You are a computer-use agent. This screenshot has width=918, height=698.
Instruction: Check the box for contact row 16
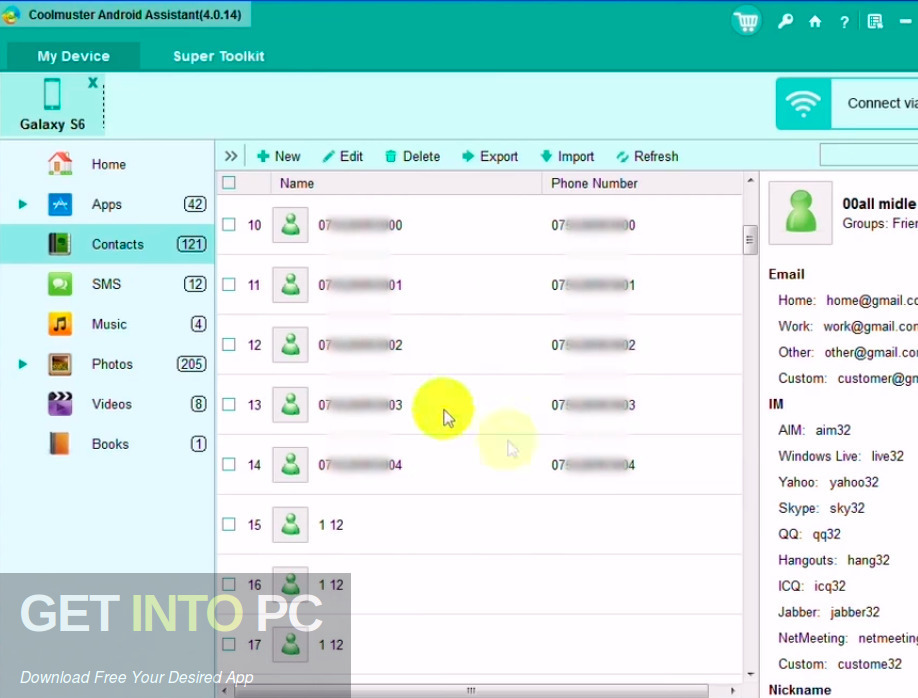coord(229,584)
